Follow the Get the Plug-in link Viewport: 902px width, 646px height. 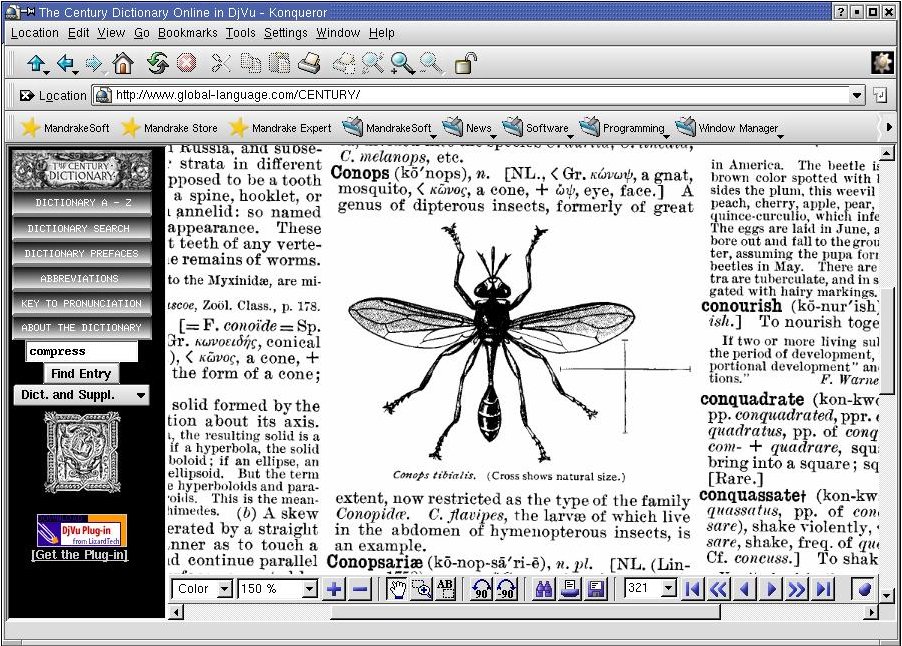click(80, 555)
